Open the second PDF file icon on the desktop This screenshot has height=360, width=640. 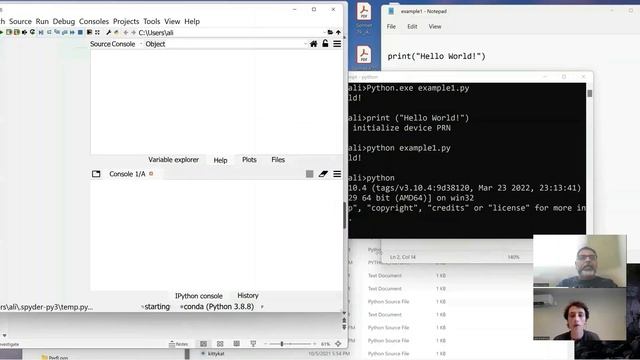tap(364, 56)
